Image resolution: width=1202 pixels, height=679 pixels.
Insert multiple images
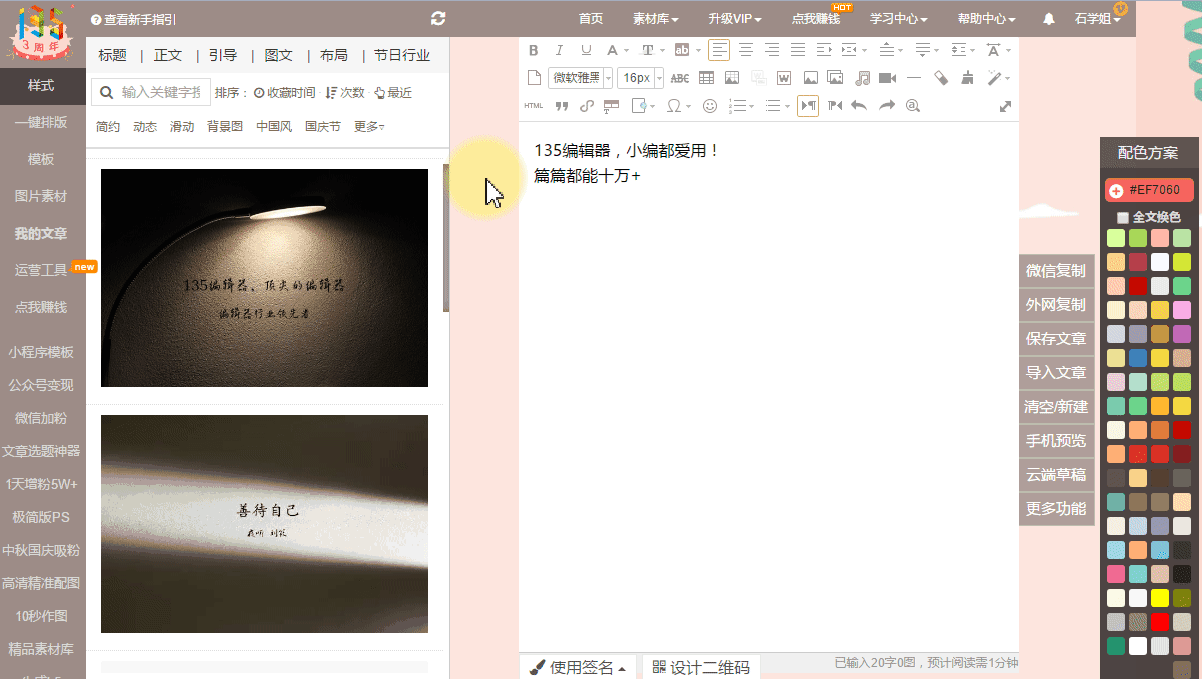[x=835, y=78]
